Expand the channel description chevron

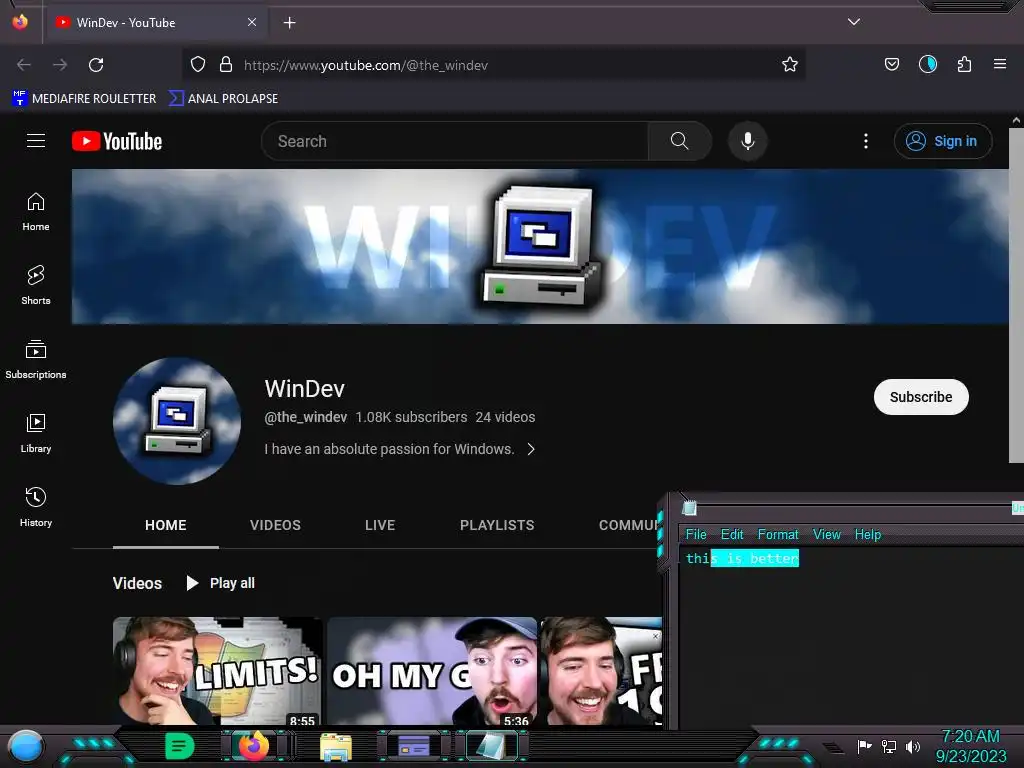(531, 449)
